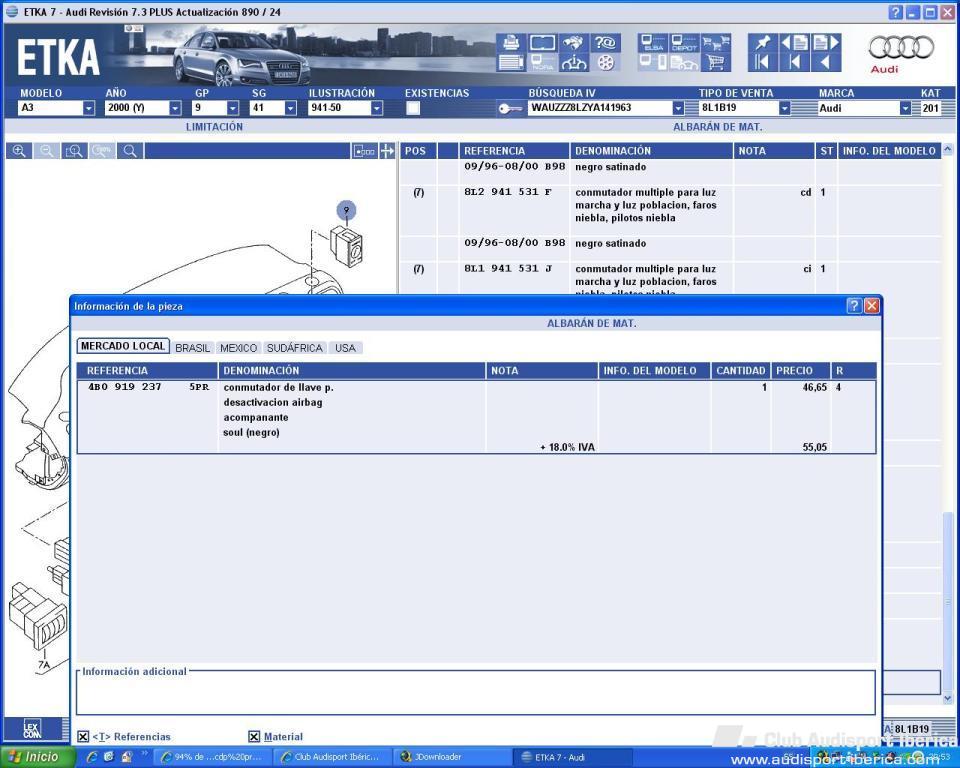
Task: Switch to the USA tab
Action: click(345, 348)
